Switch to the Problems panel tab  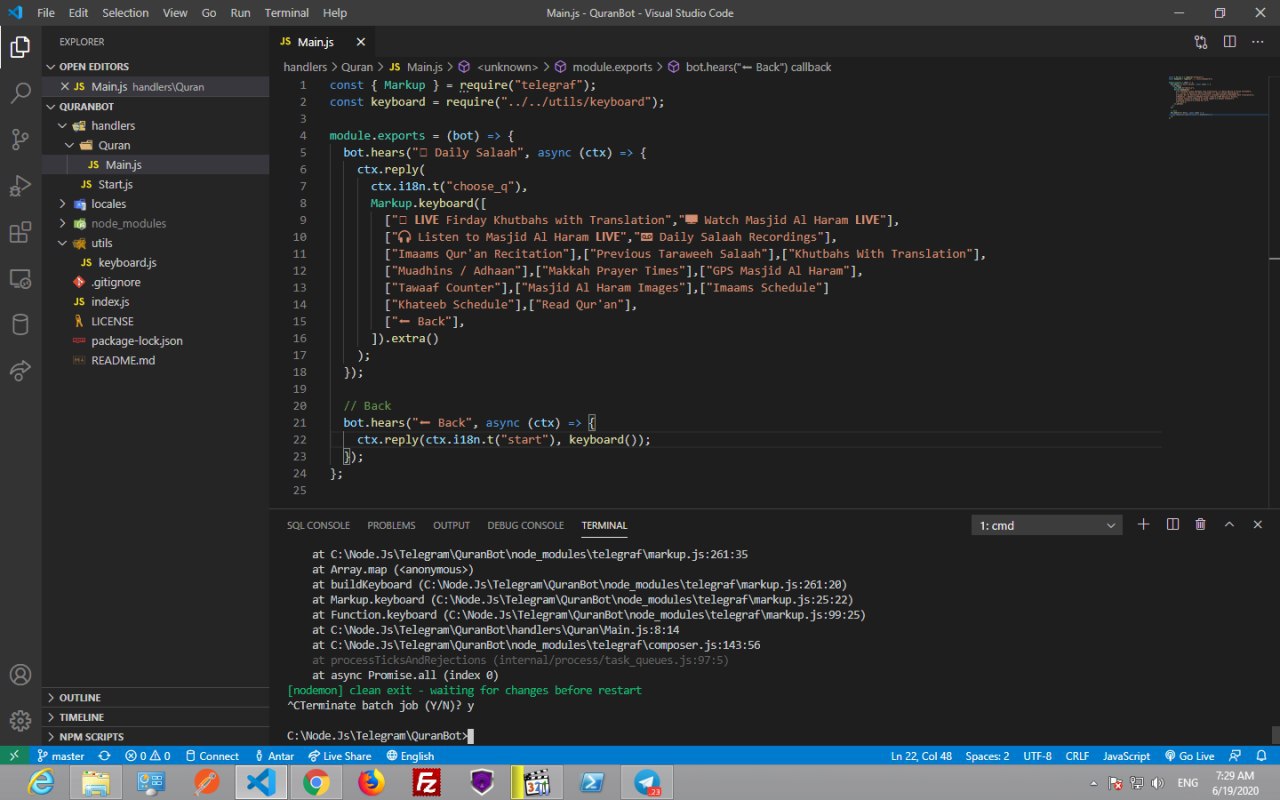coord(391,525)
